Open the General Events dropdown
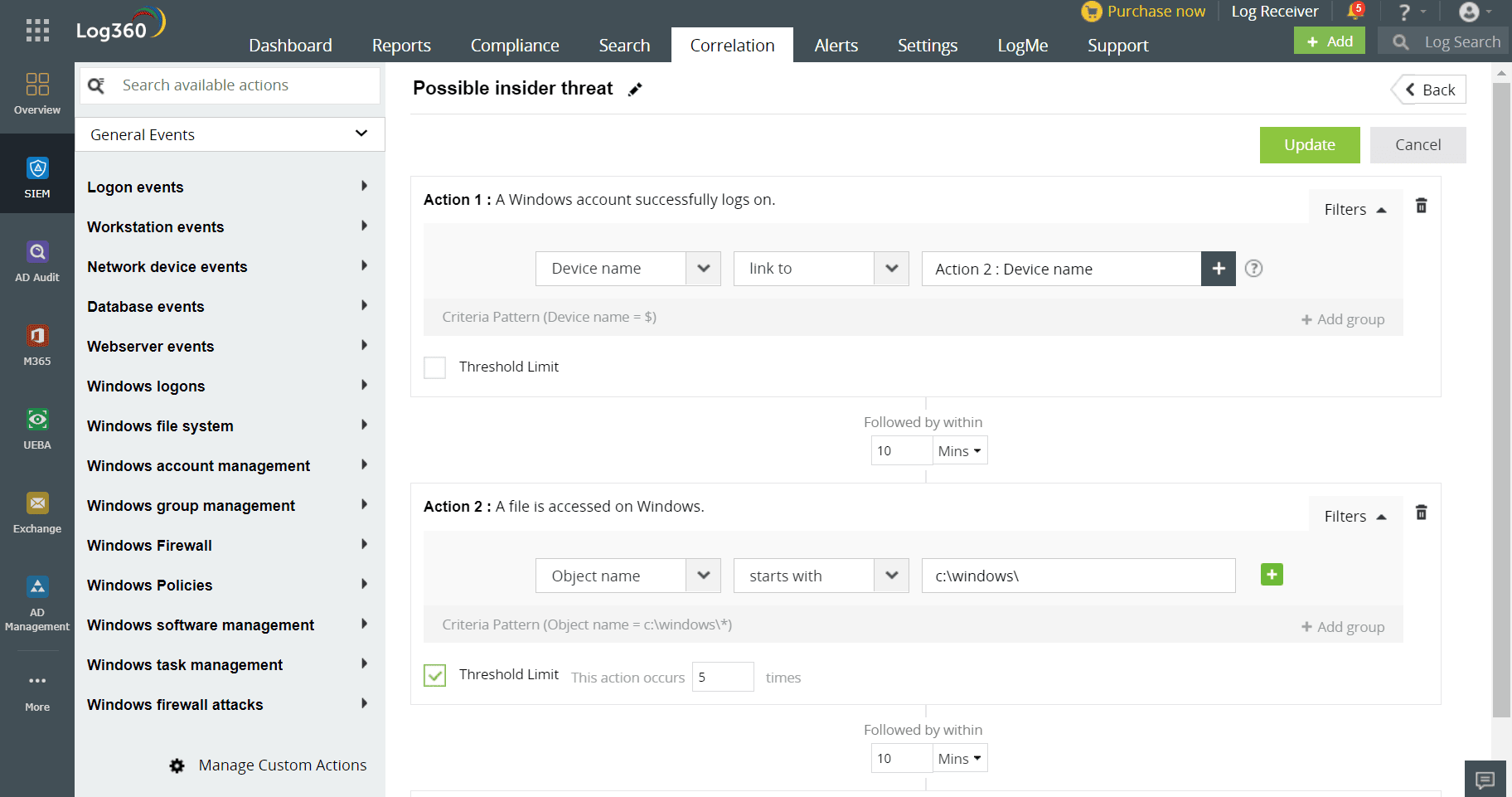Image resolution: width=1512 pixels, height=797 pixels. pos(230,134)
